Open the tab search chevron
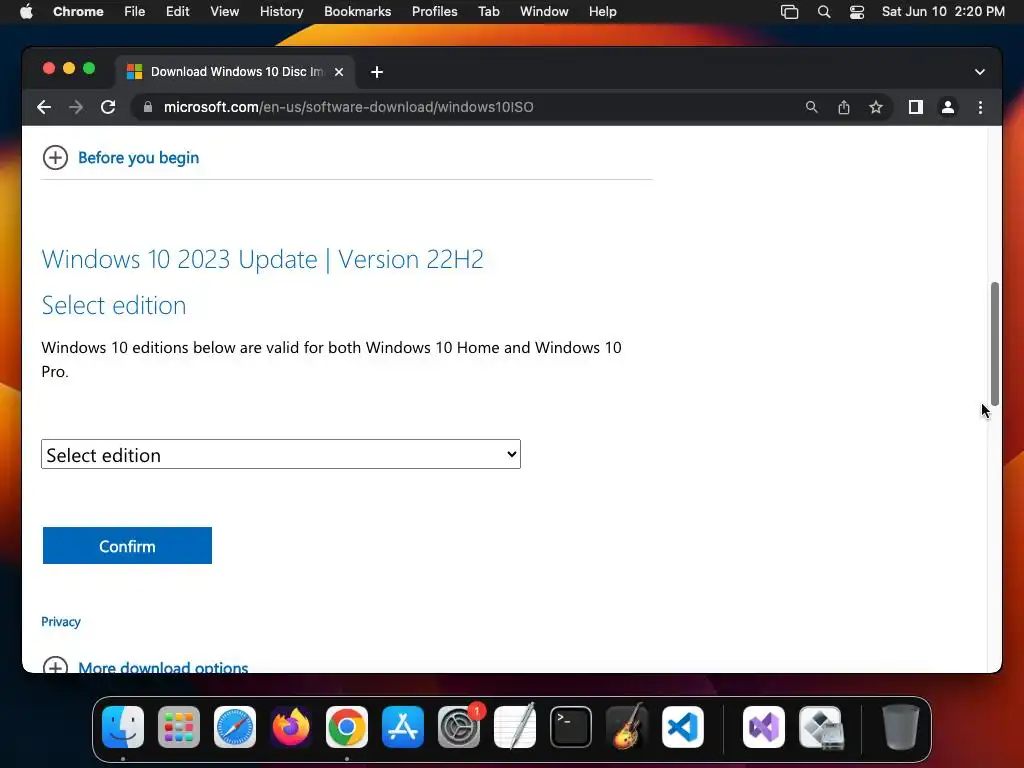This screenshot has height=768, width=1024. [x=980, y=72]
